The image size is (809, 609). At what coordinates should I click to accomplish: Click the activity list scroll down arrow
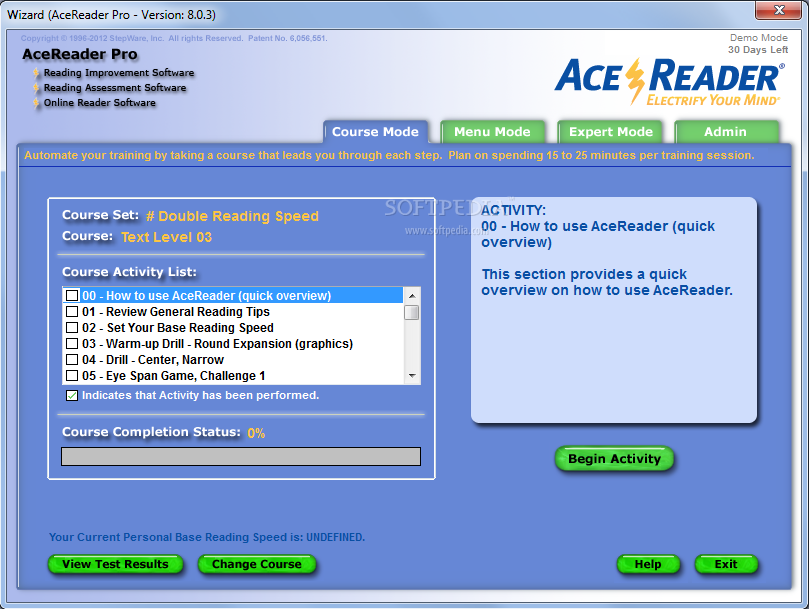click(412, 376)
